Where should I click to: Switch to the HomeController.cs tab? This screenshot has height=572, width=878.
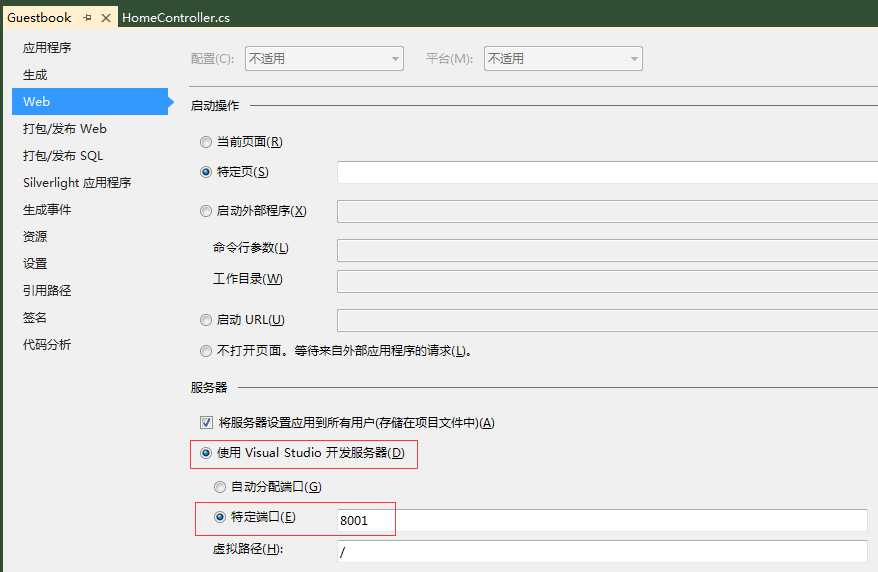176,18
